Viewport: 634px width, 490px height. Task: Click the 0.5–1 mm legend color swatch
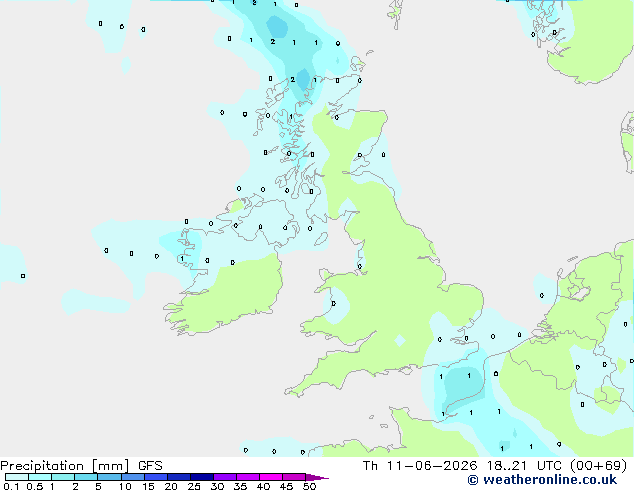pos(40,477)
